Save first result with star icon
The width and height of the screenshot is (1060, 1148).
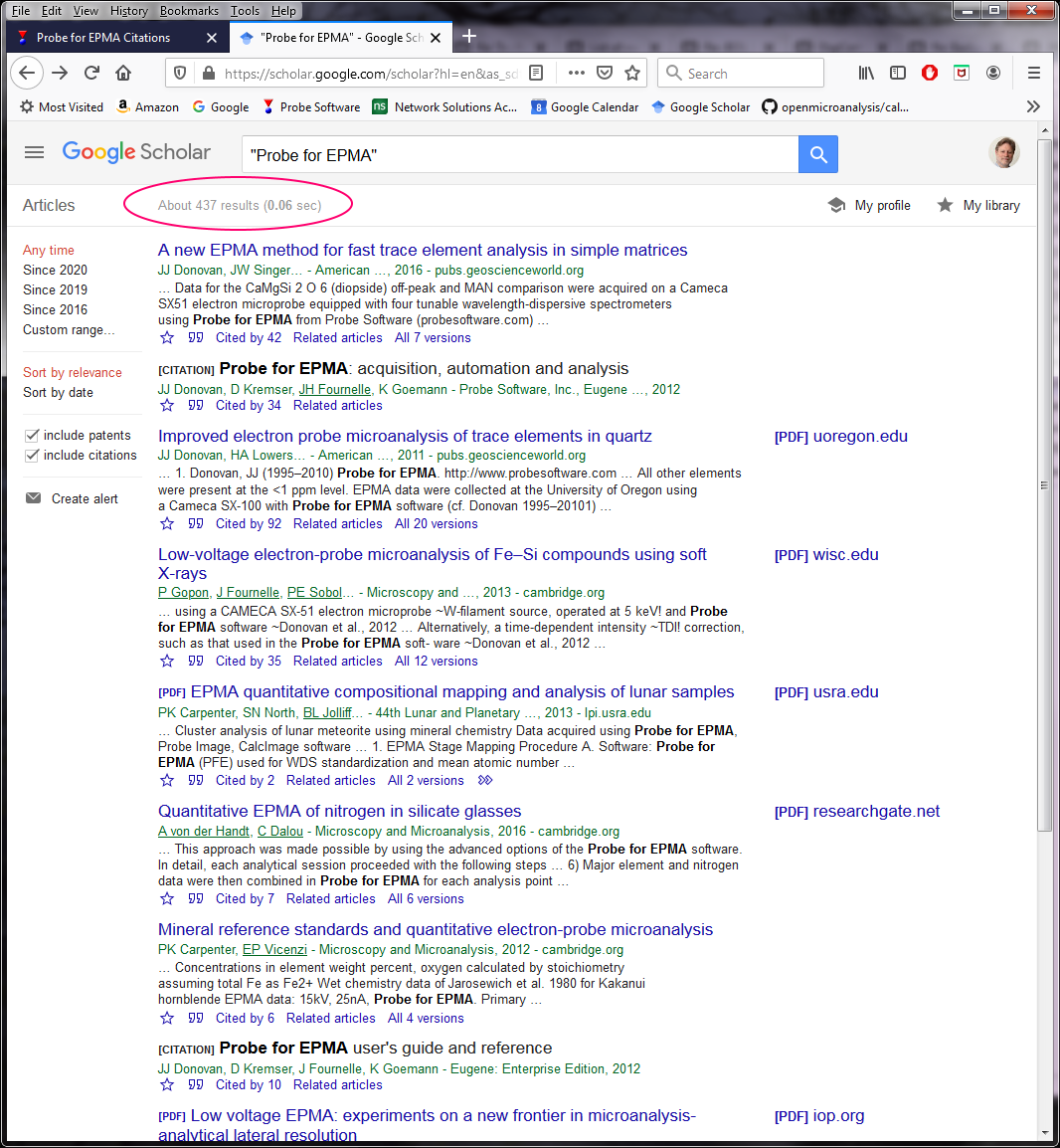coord(167,338)
